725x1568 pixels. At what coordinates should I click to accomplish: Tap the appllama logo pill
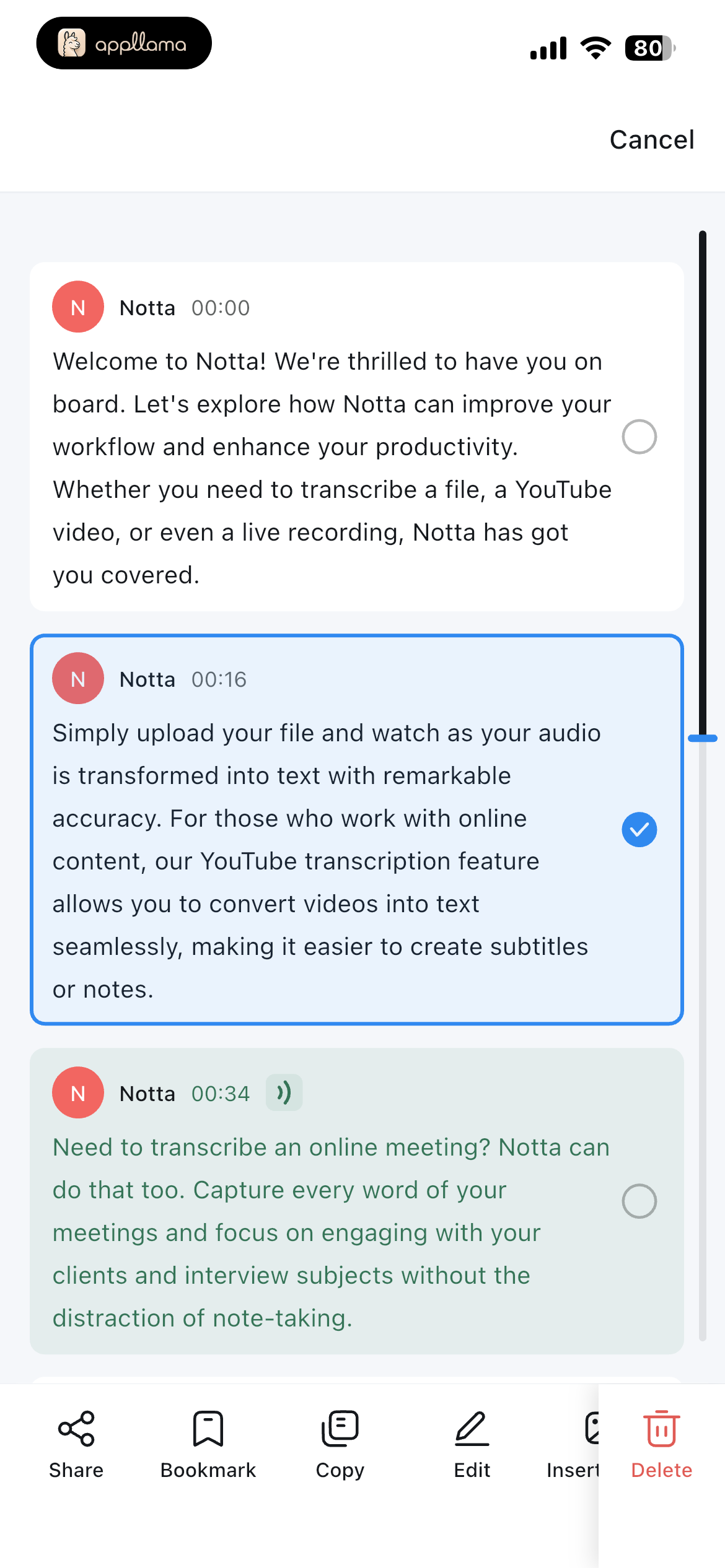pyautogui.click(x=124, y=43)
